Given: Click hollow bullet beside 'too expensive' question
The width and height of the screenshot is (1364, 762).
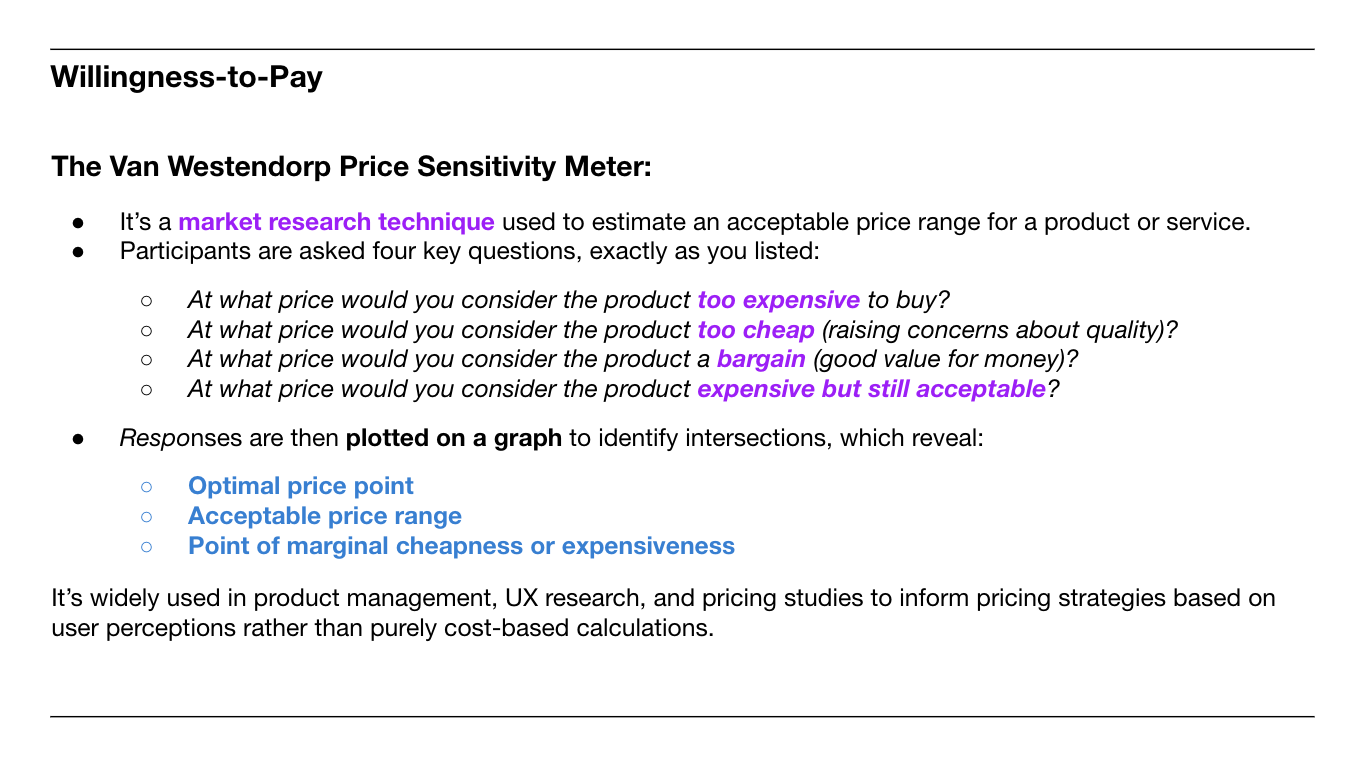Looking at the screenshot, I should coord(146,301).
